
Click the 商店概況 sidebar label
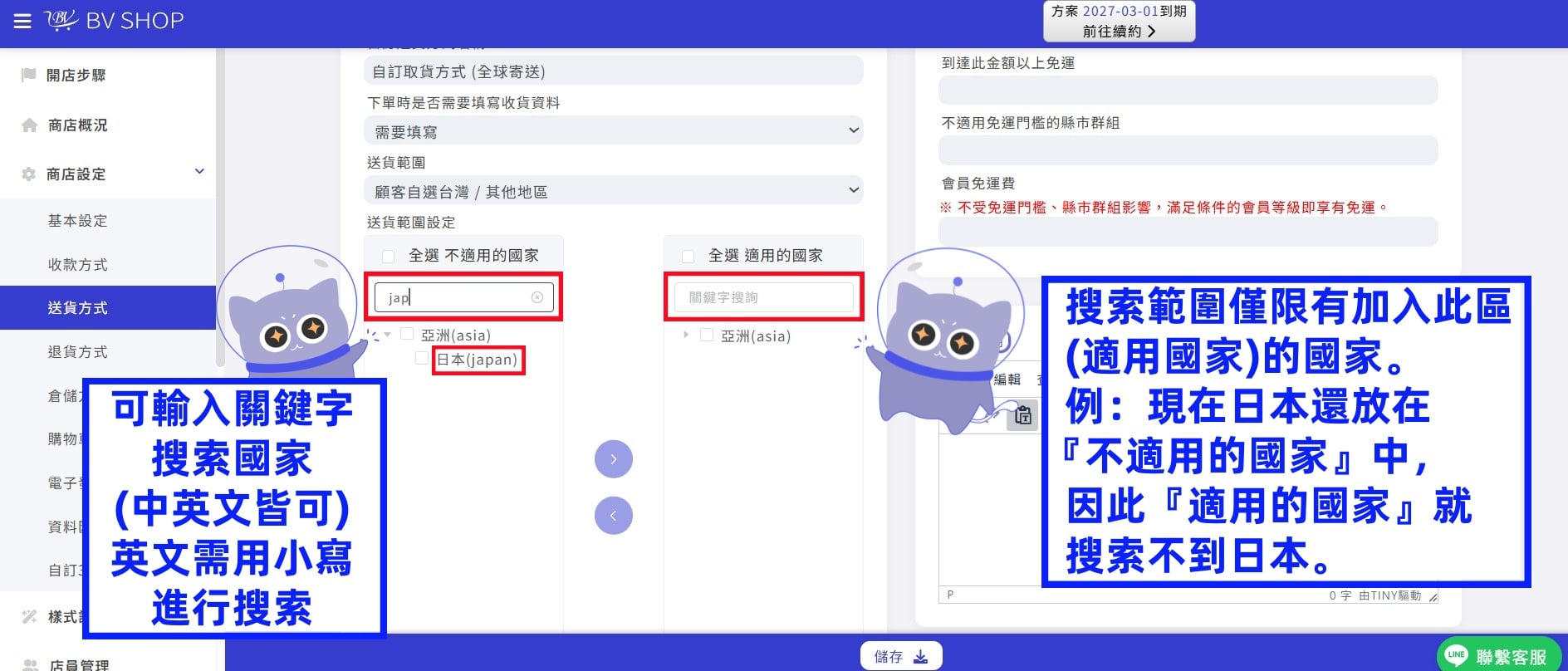(x=78, y=125)
